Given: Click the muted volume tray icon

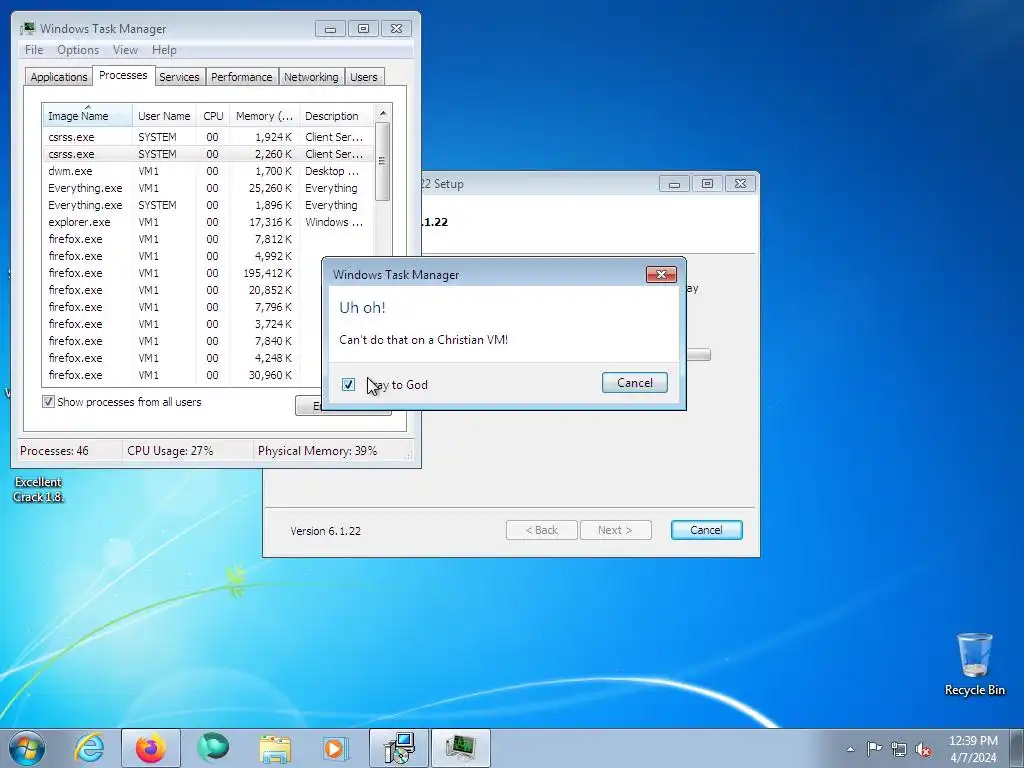Looking at the screenshot, I should 923,749.
